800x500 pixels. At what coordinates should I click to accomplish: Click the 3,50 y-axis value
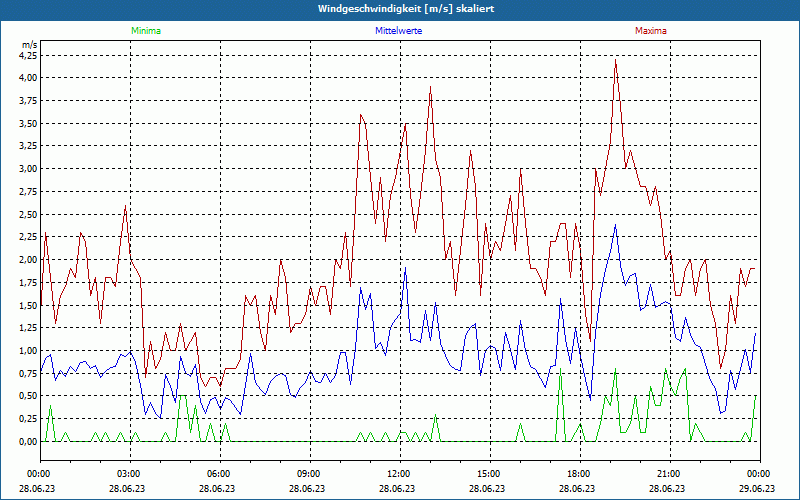click(x=28, y=123)
